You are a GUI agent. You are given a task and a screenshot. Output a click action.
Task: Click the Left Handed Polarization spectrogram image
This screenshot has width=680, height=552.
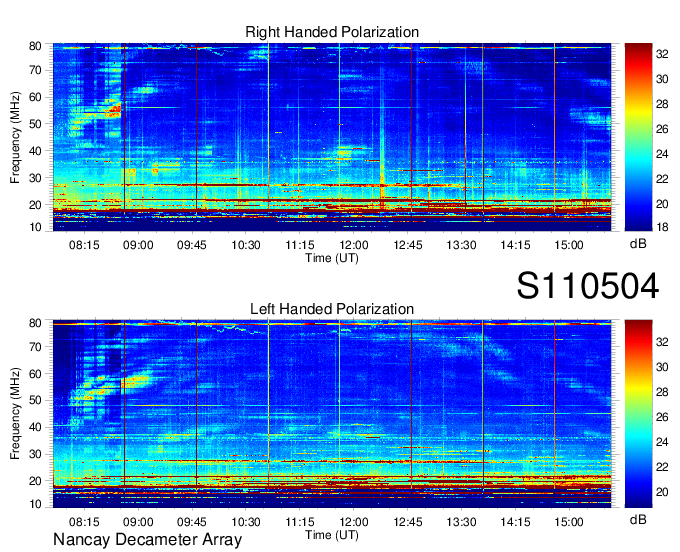pyautogui.click(x=332, y=414)
